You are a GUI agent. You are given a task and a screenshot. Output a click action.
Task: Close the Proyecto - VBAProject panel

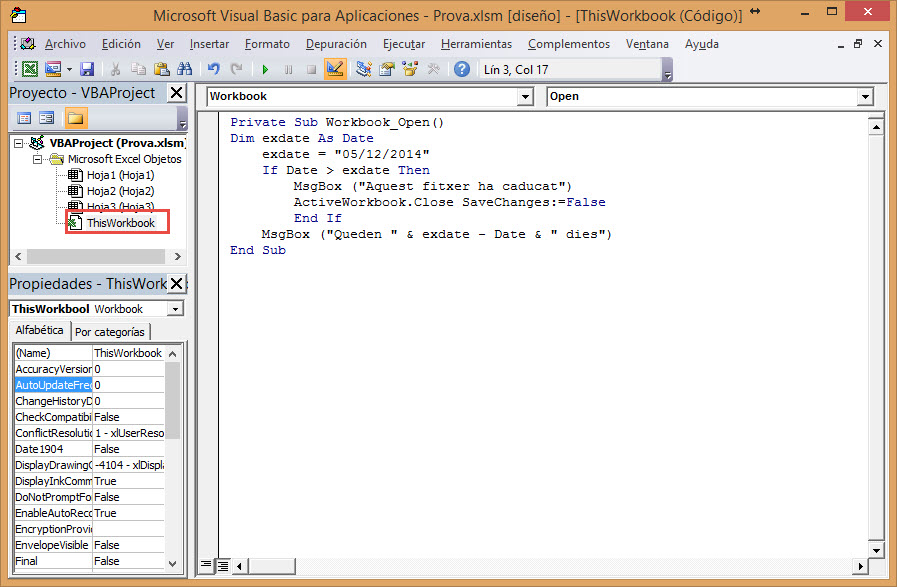(x=177, y=93)
